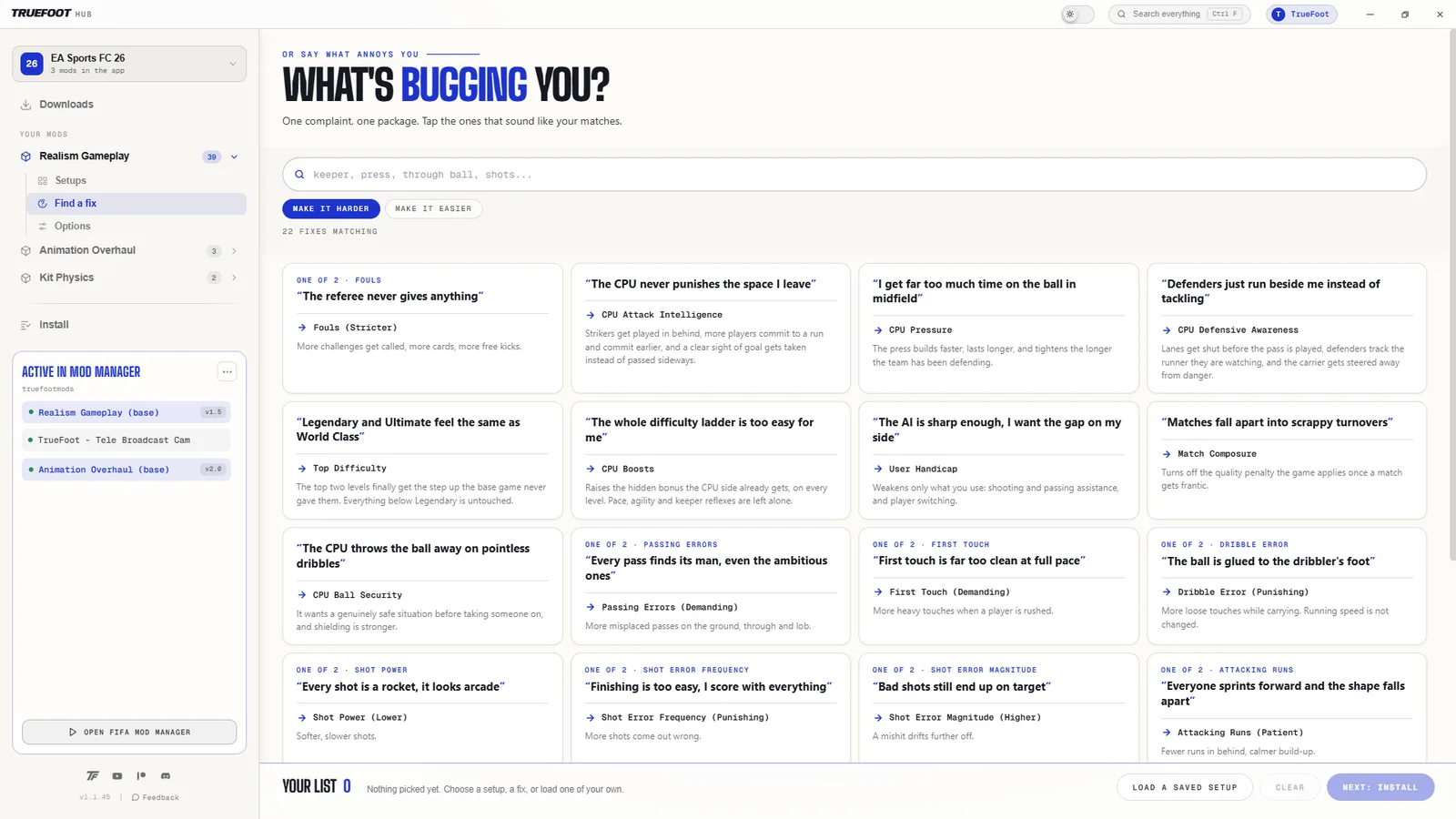Pick the "The referee never gives anything" card
The height and width of the screenshot is (819, 1456).
point(423,329)
